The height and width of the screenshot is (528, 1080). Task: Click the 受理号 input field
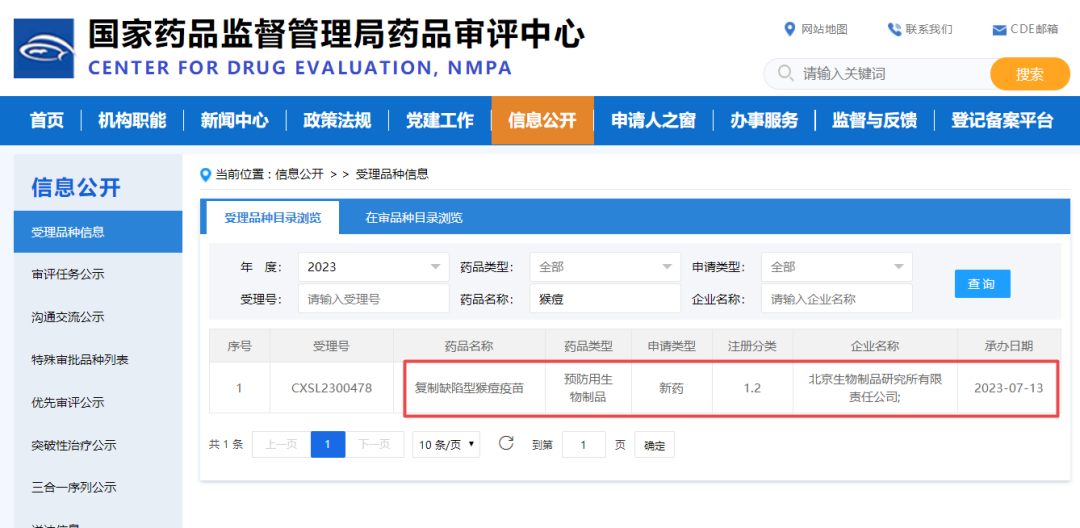(373, 299)
